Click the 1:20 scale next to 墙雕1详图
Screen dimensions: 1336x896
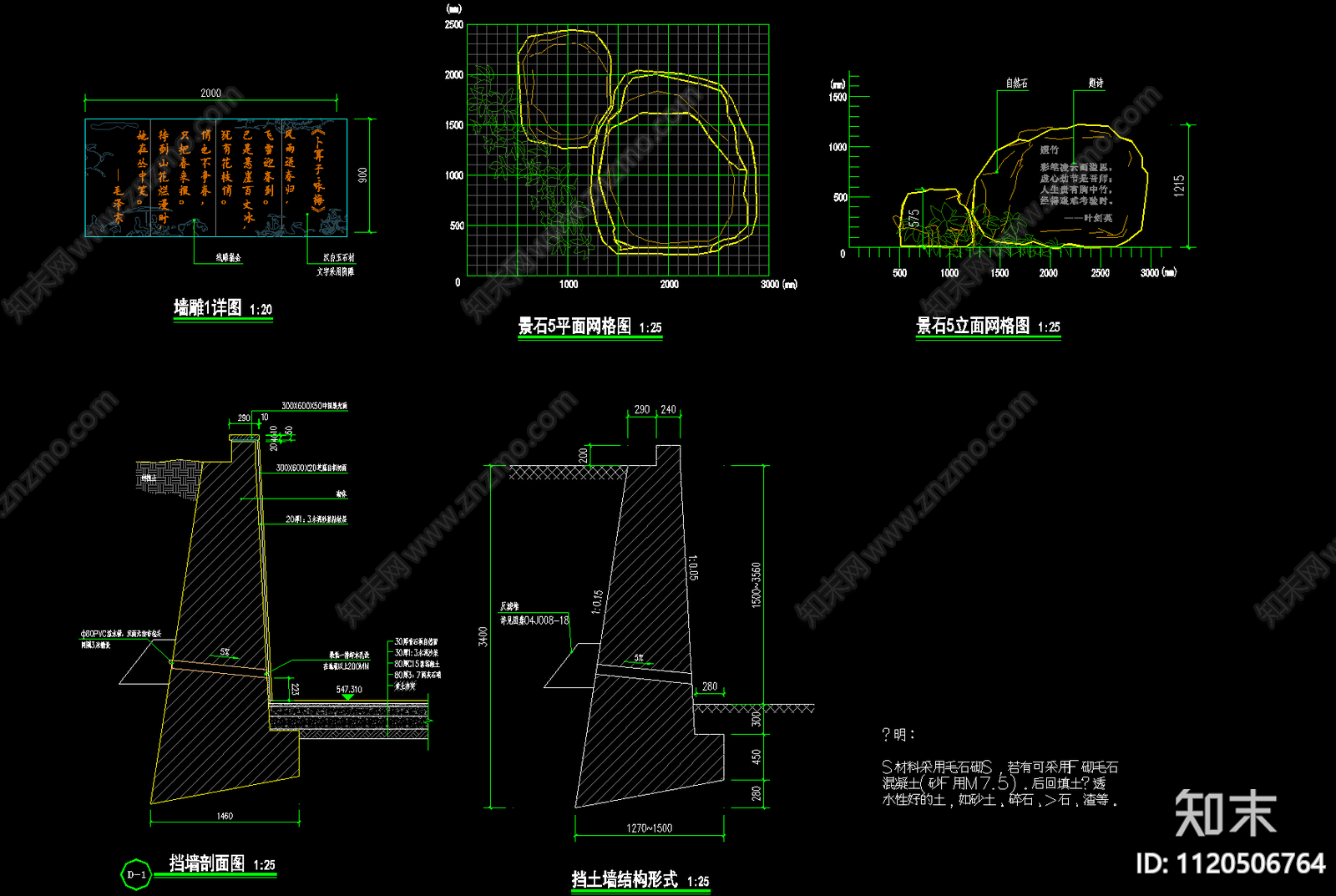coord(261,310)
